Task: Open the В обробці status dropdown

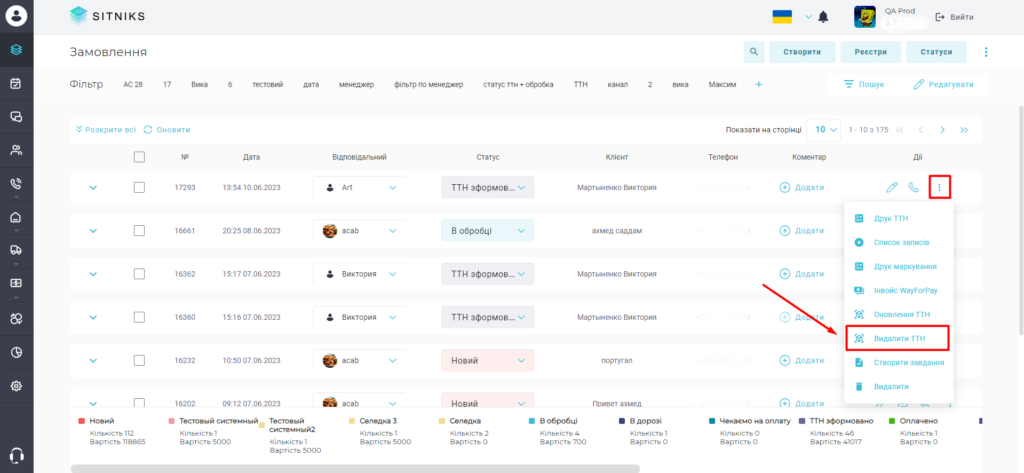Action: [x=487, y=231]
